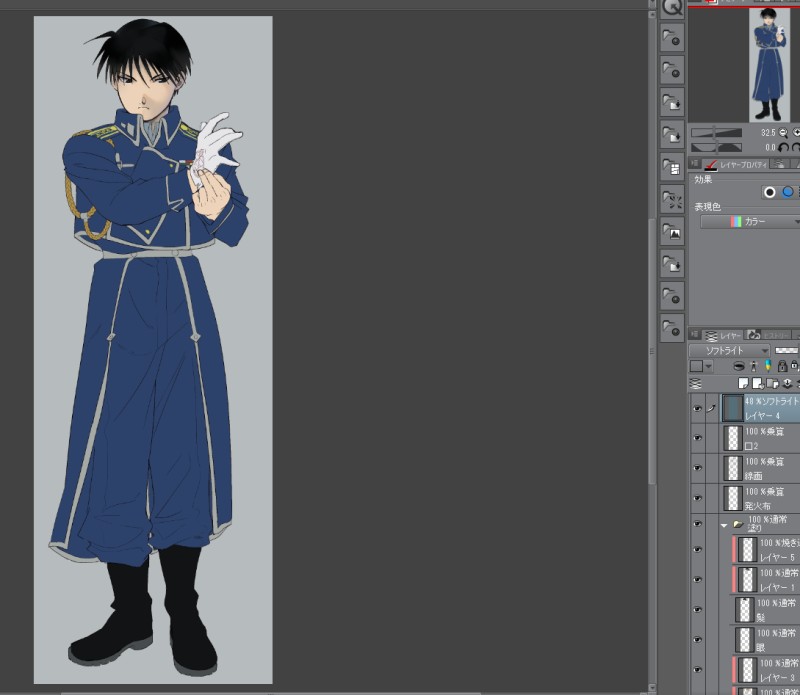Select the 線画 layer thumbnail
This screenshot has width=800, height=695.
click(x=733, y=468)
